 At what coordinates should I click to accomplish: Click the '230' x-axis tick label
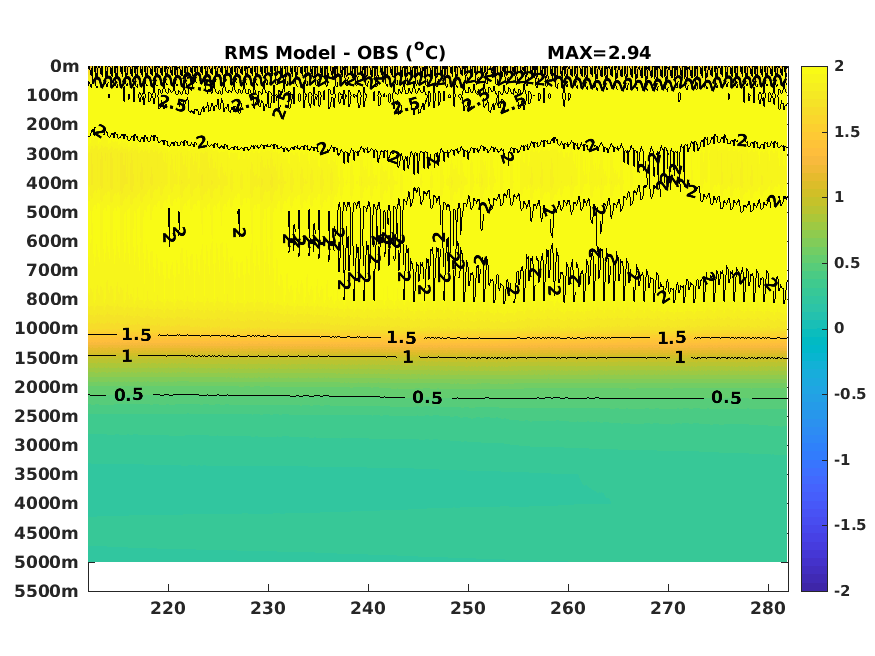(x=268, y=608)
